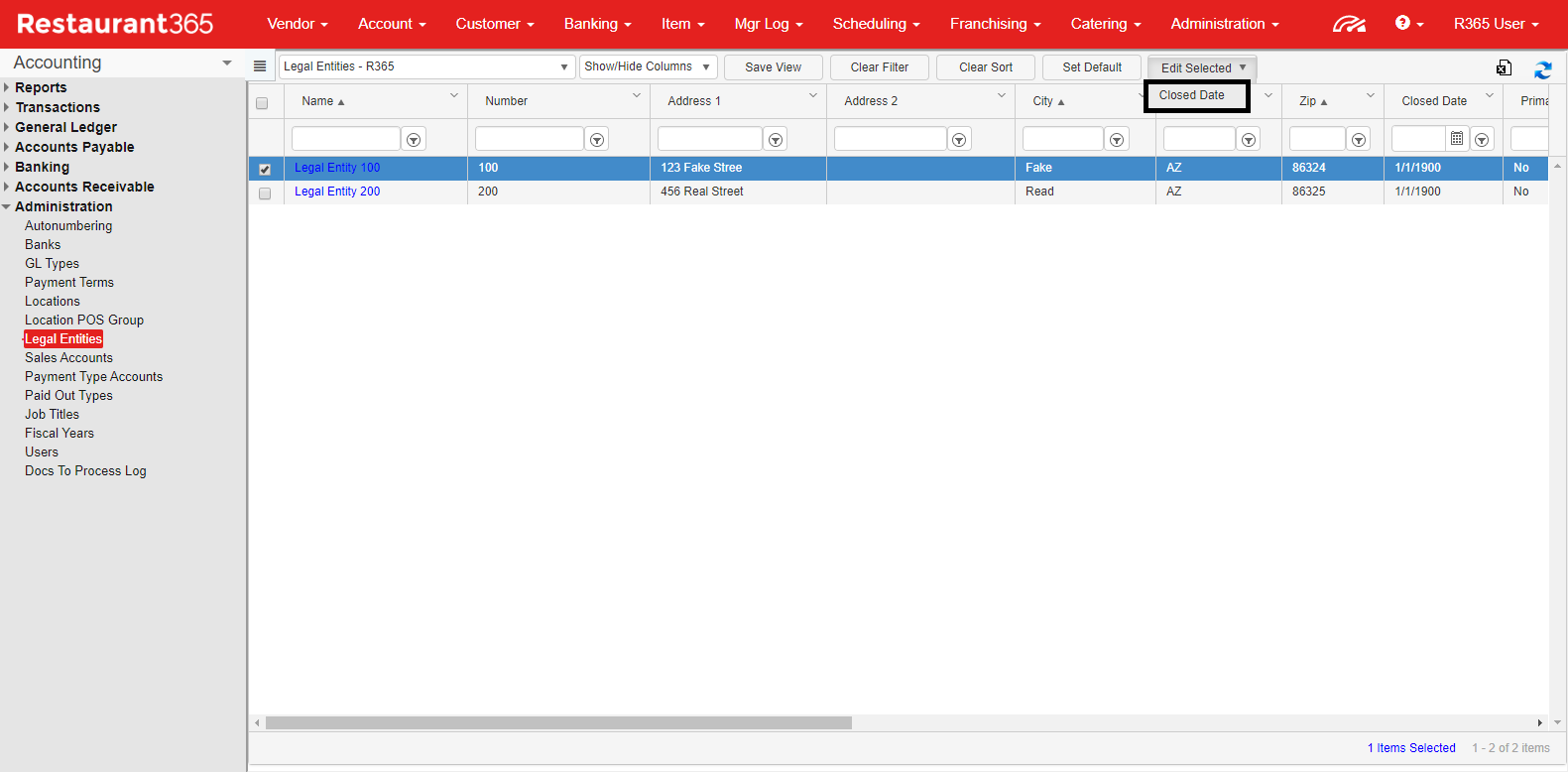Refresh the Legal Entities list
1568x772 pixels.
click(x=1543, y=69)
